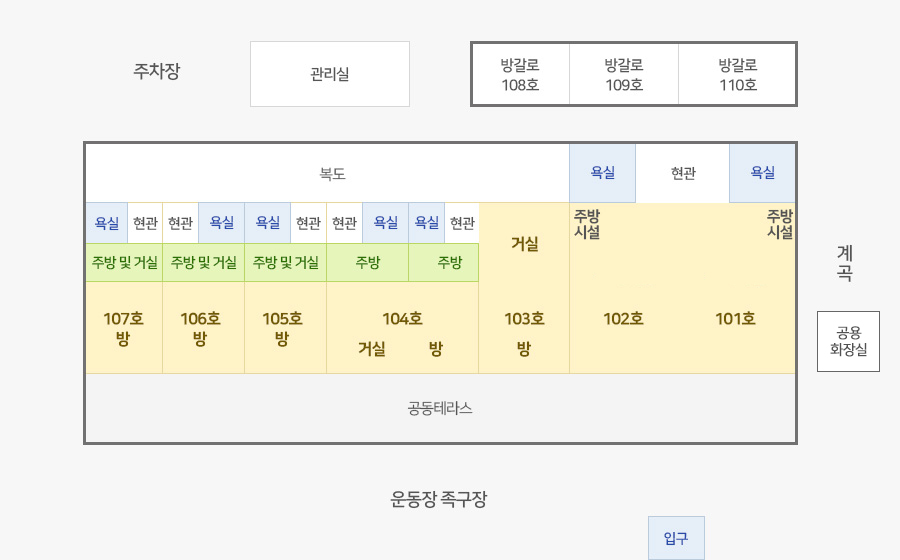
Task: Select the 102호 room
Action: tap(623, 318)
